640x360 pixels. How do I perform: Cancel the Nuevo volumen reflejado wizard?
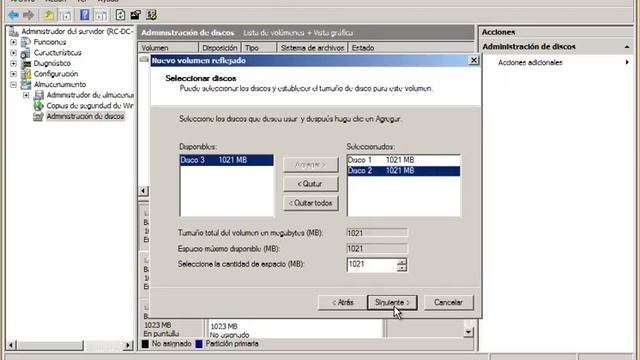(x=448, y=302)
